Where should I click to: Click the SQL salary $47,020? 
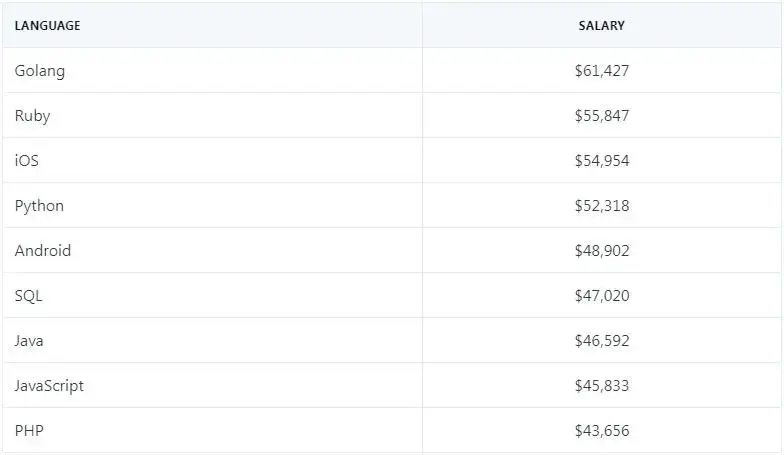point(601,296)
